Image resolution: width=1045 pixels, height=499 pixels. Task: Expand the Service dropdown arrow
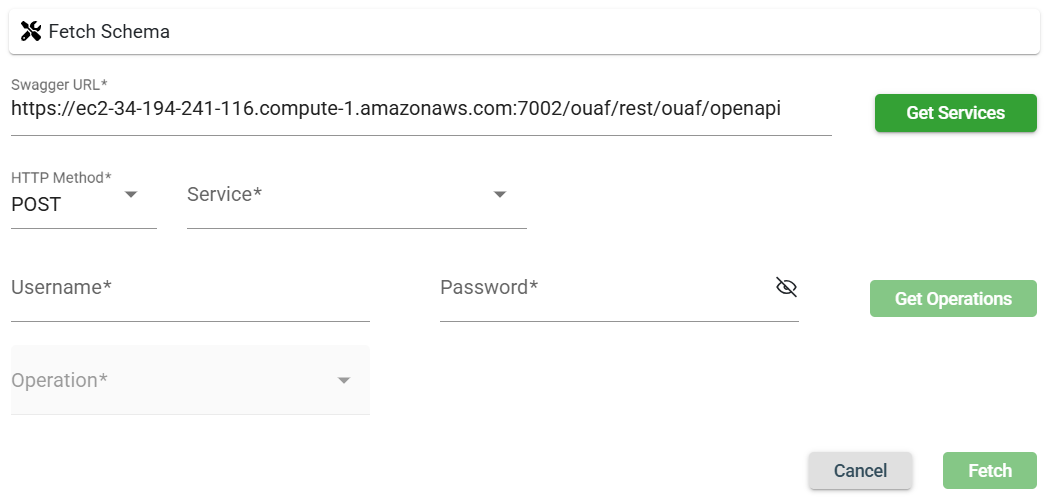(x=500, y=195)
